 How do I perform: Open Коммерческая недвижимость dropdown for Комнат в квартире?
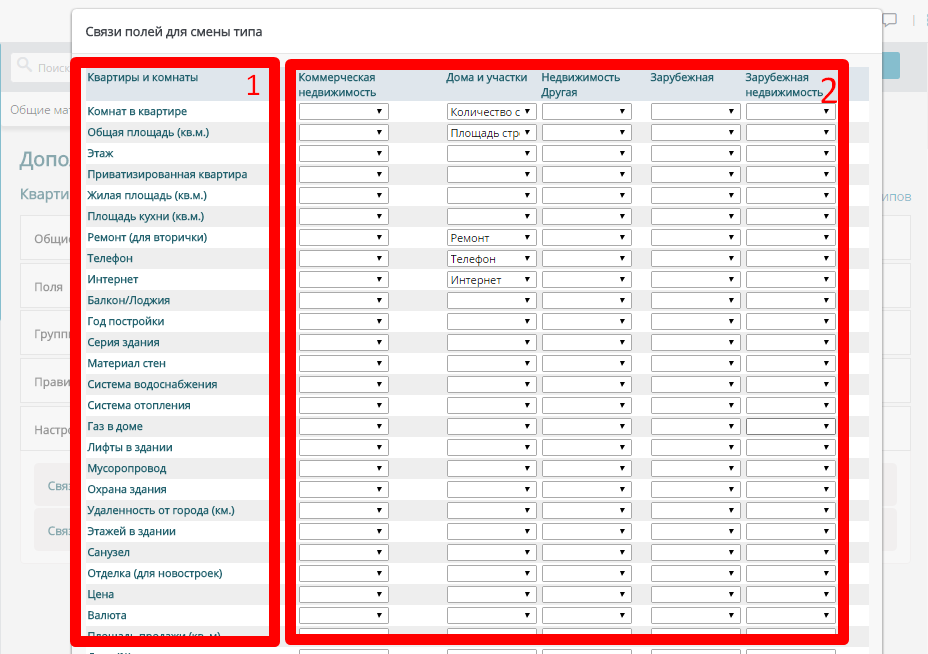344,112
